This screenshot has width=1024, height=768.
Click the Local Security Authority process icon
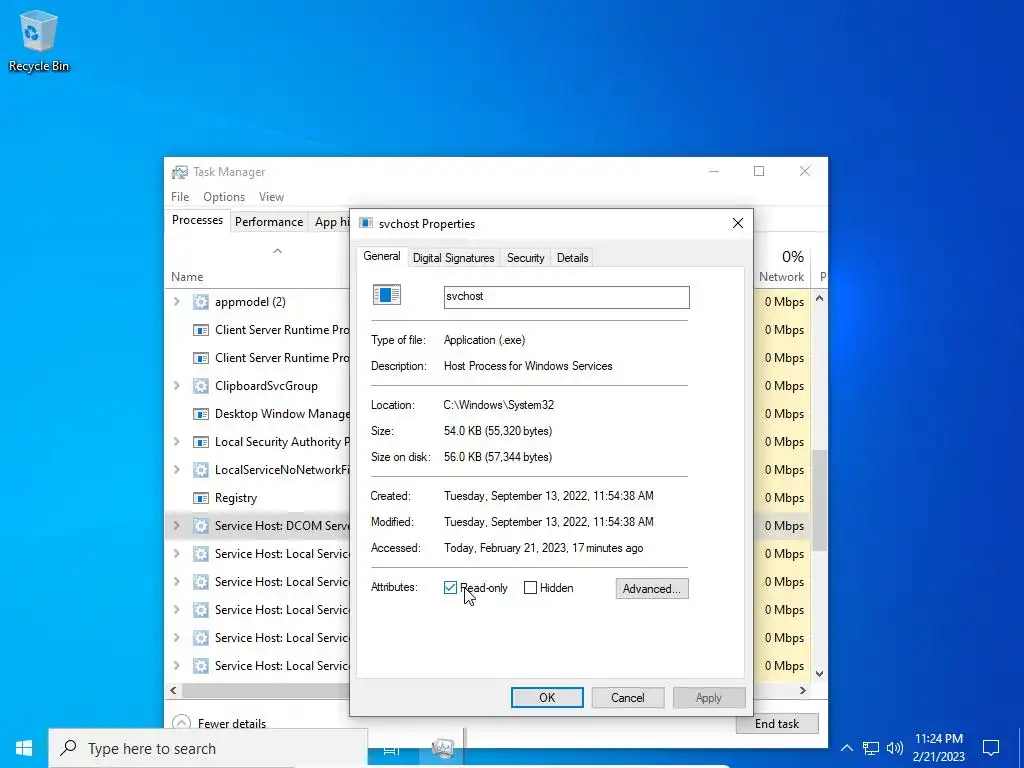(200, 442)
